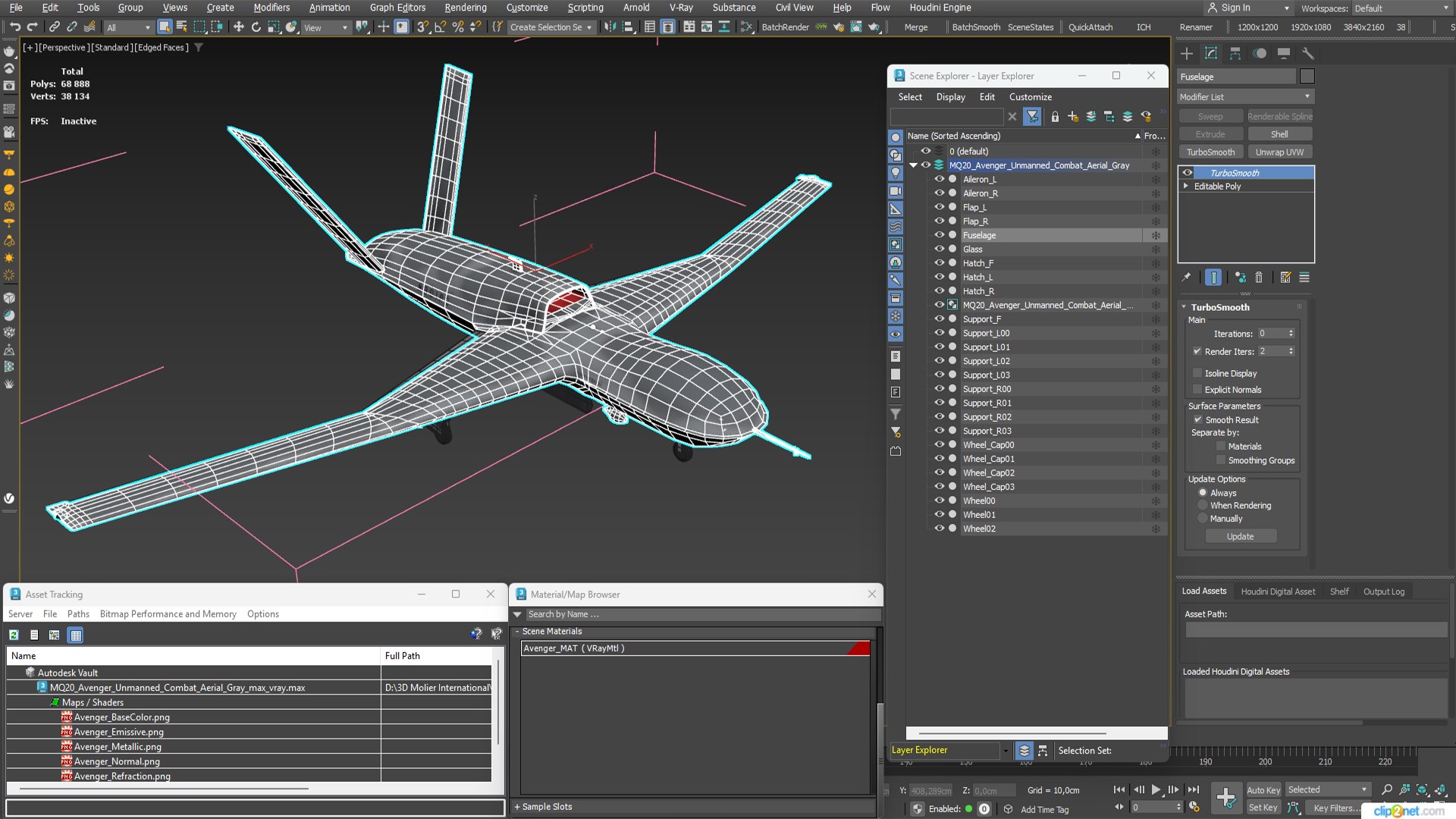Open the Modifier List dropdown
1456x819 pixels.
(1246, 97)
